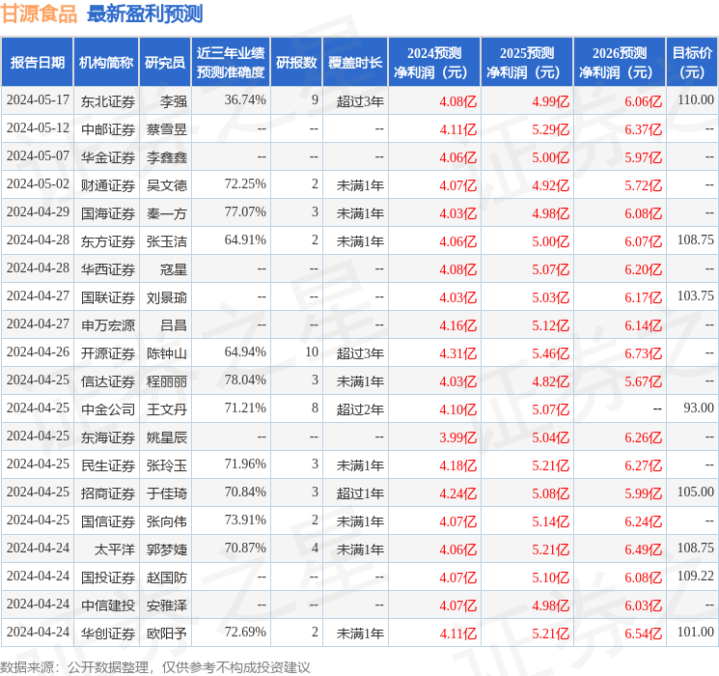The height and width of the screenshot is (676, 719).
Task: Click the 研报数 column header
Action: point(296,62)
